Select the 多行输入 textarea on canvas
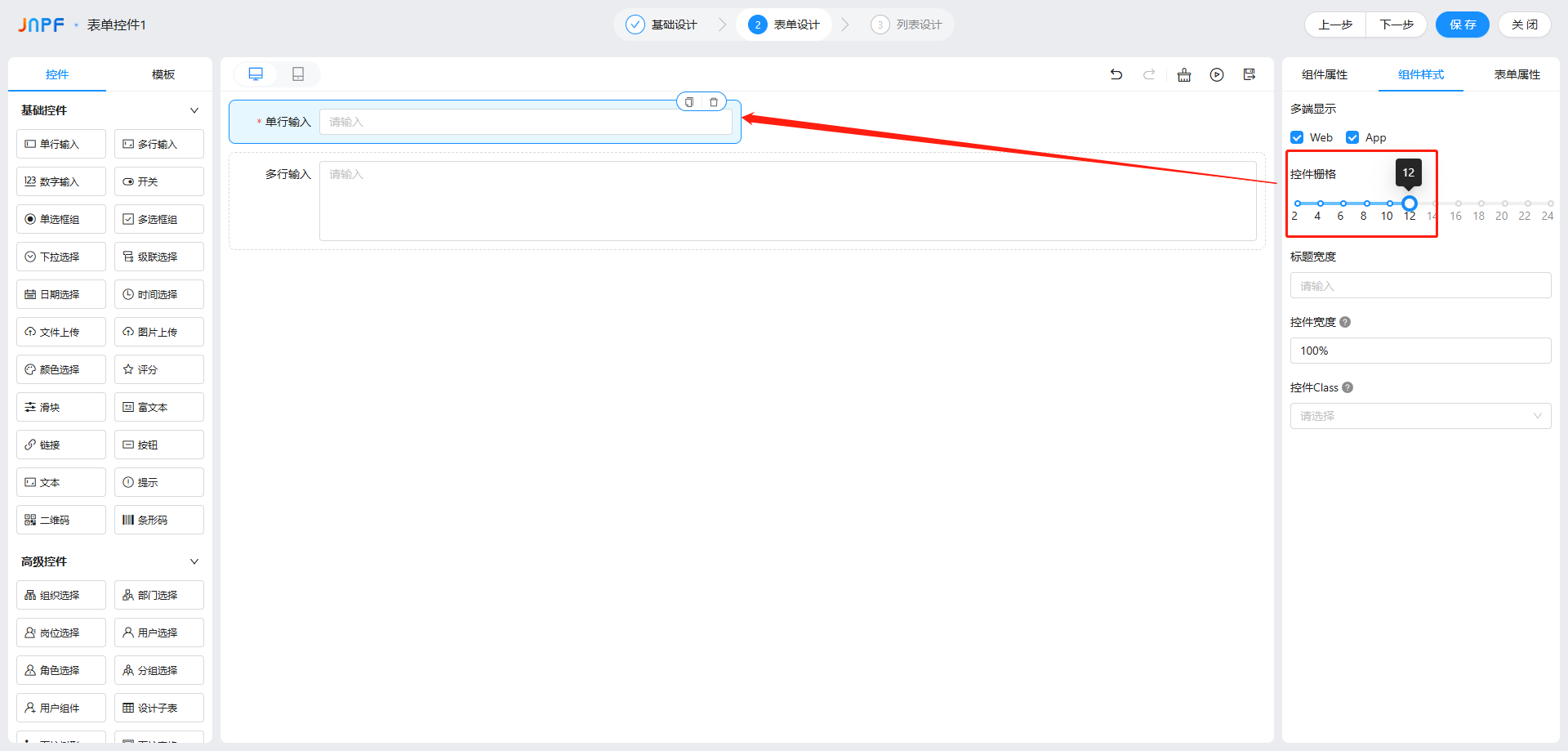Screen dimensions: 1568x751 (x=787, y=201)
